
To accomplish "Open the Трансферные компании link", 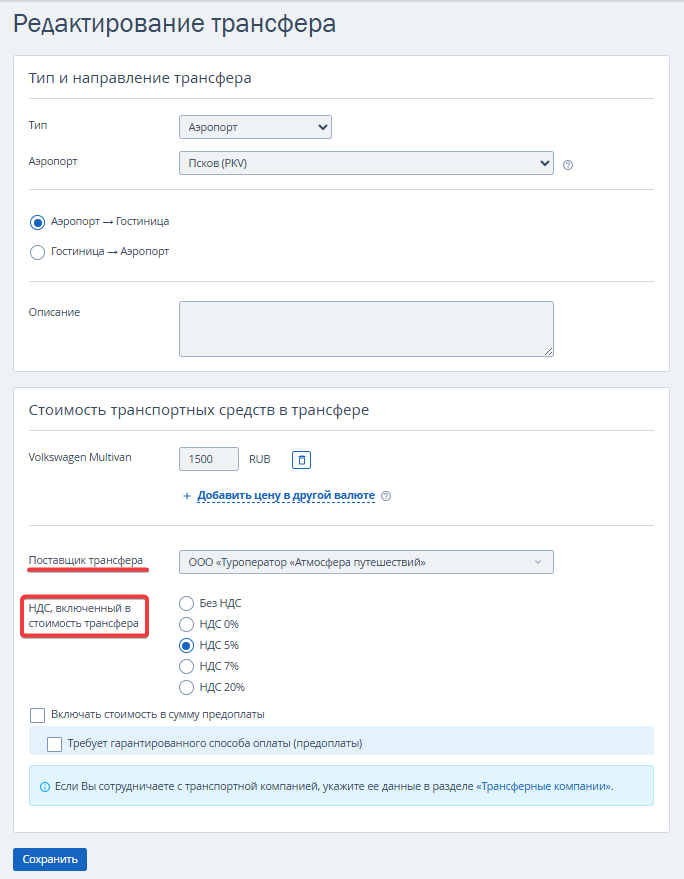I will pos(544,787).
